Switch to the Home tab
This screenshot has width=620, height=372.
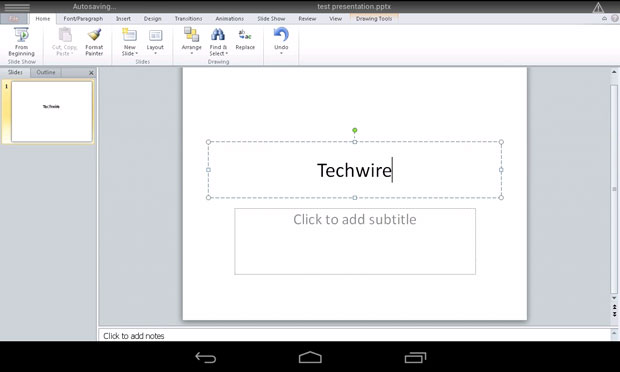tap(43, 19)
